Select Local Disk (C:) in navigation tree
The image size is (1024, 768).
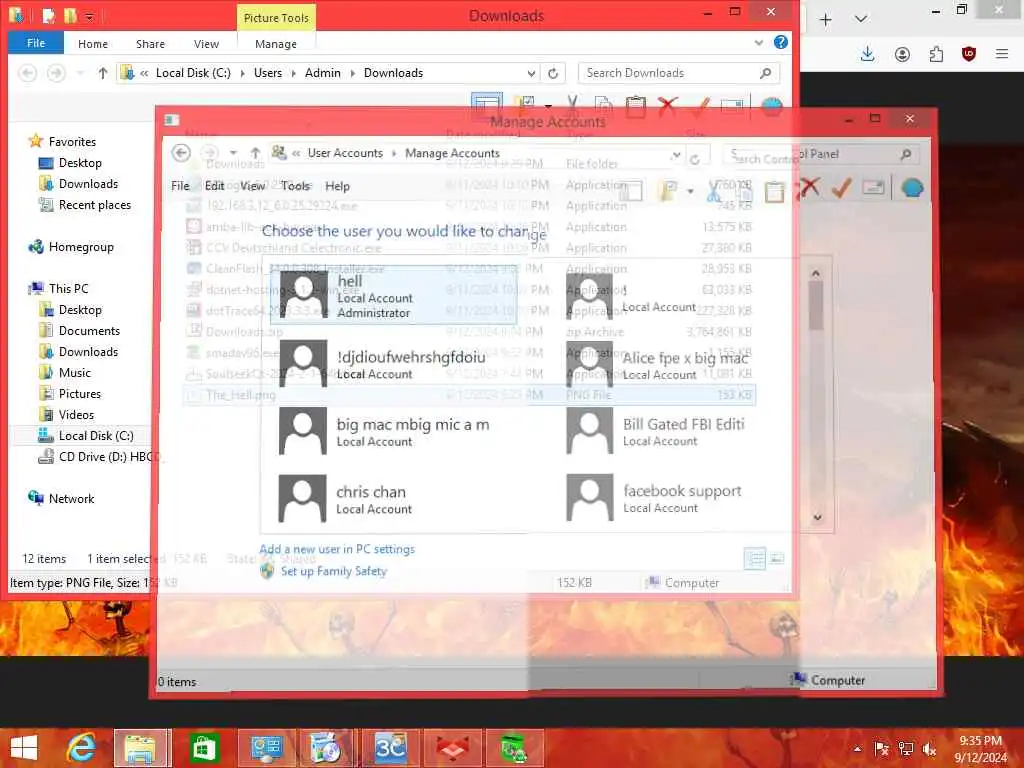(x=96, y=436)
